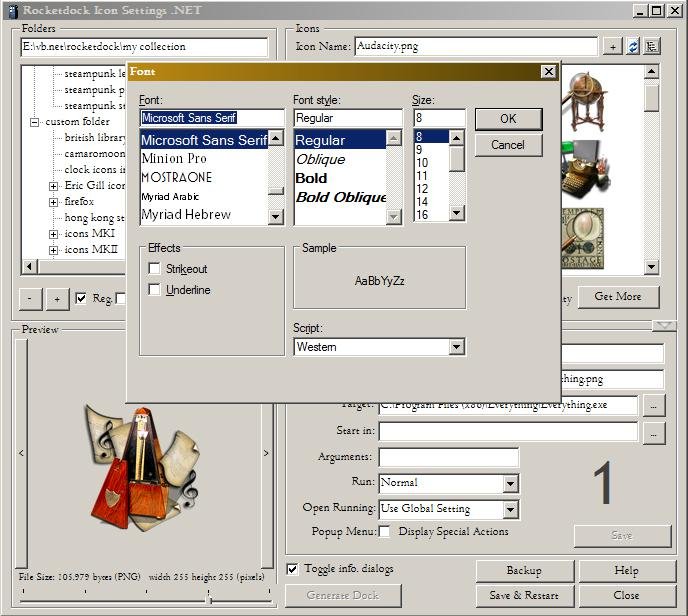Open the folder tree view icon button
Viewport: 688px width, 616px height.
point(652,47)
